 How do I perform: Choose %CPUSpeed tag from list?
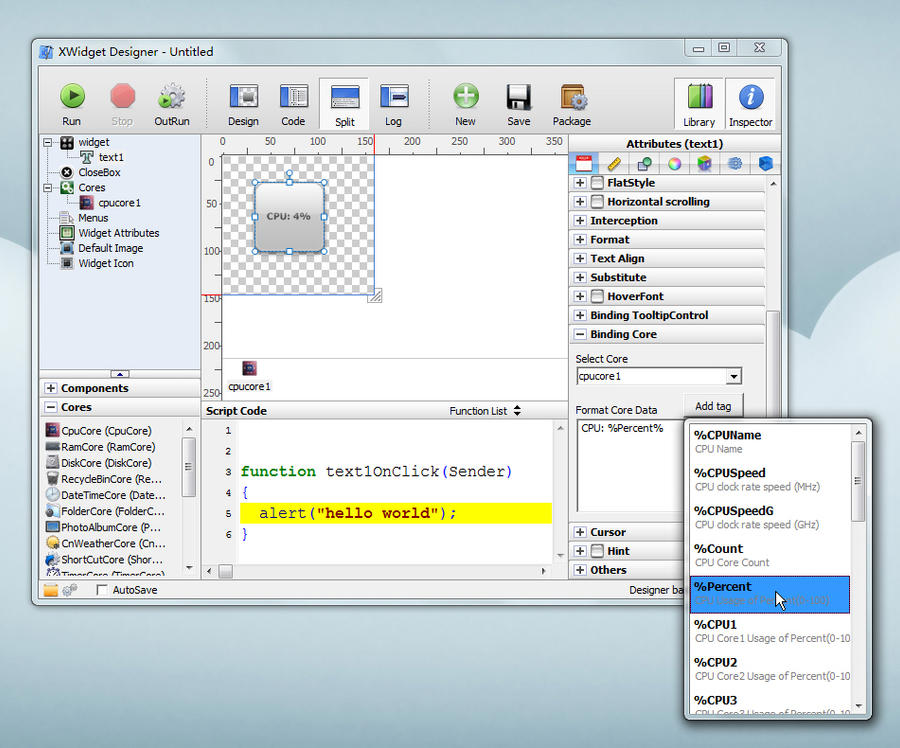(770, 480)
